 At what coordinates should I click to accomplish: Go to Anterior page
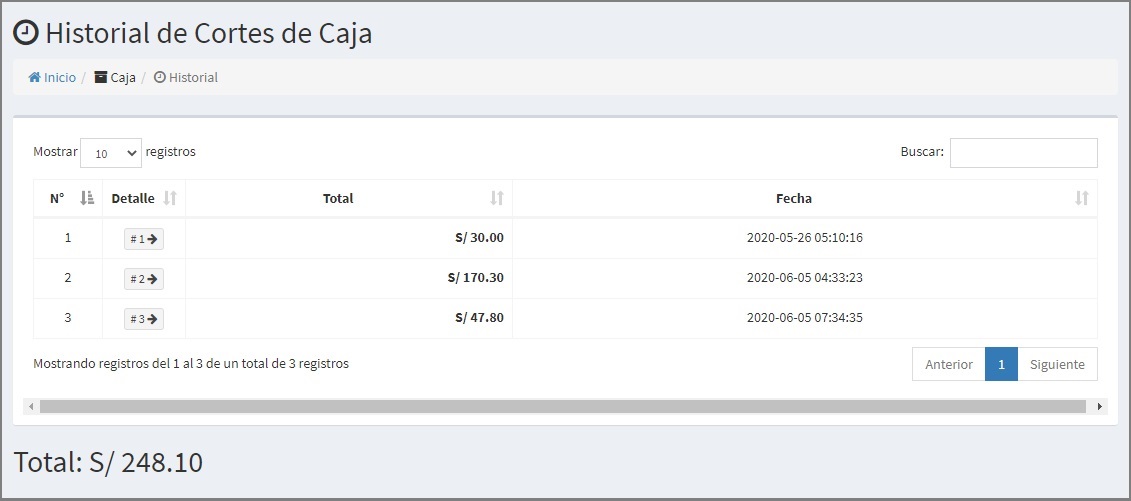[x=949, y=364]
